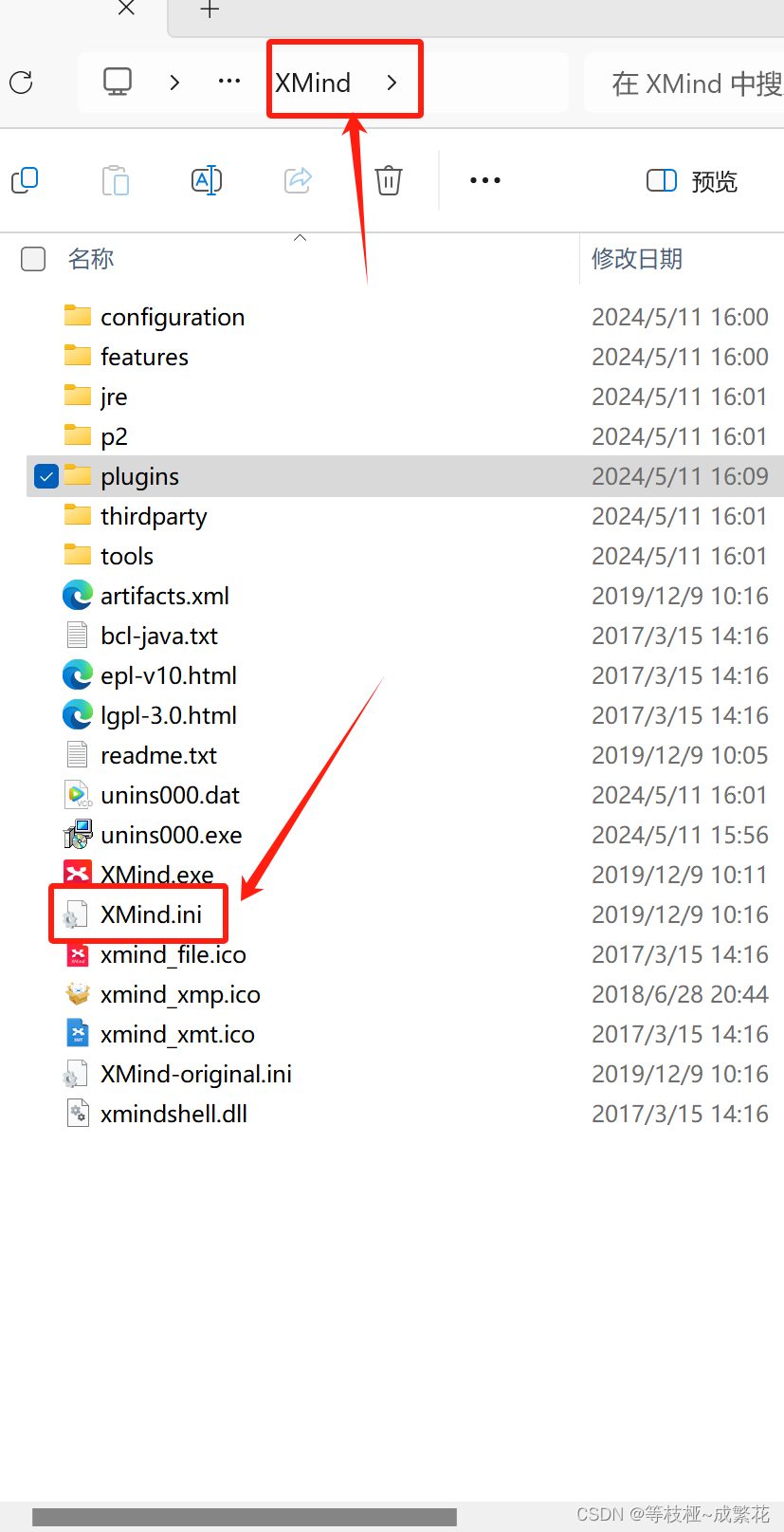The width and height of the screenshot is (784, 1532).
Task: Click the refresh icon in address bar
Action: point(21,83)
